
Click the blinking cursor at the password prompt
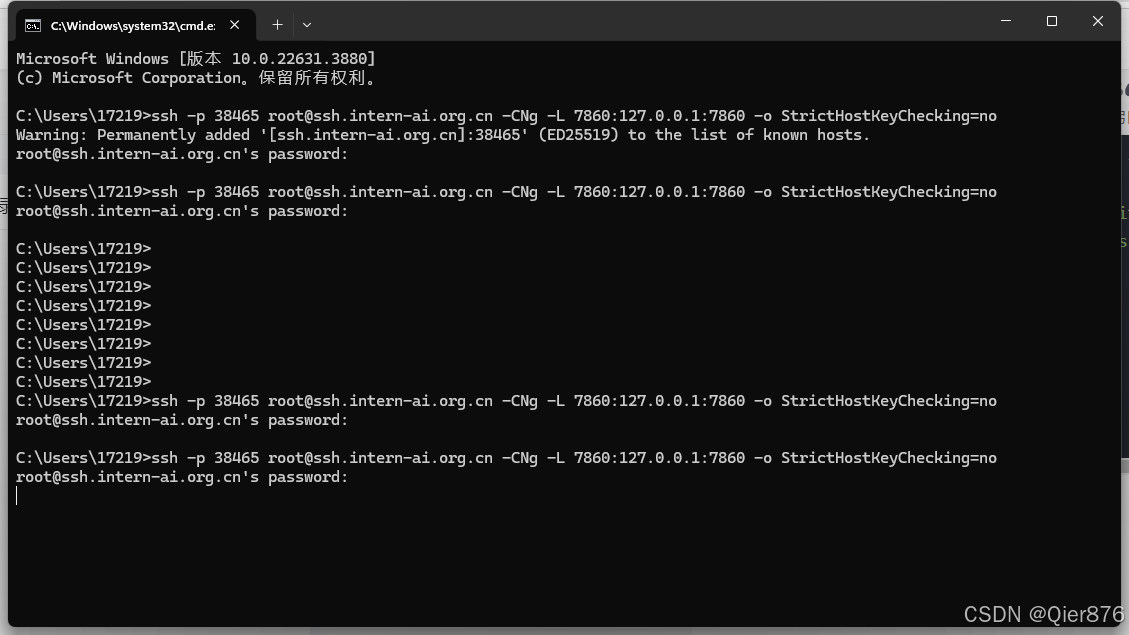click(x=17, y=495)
